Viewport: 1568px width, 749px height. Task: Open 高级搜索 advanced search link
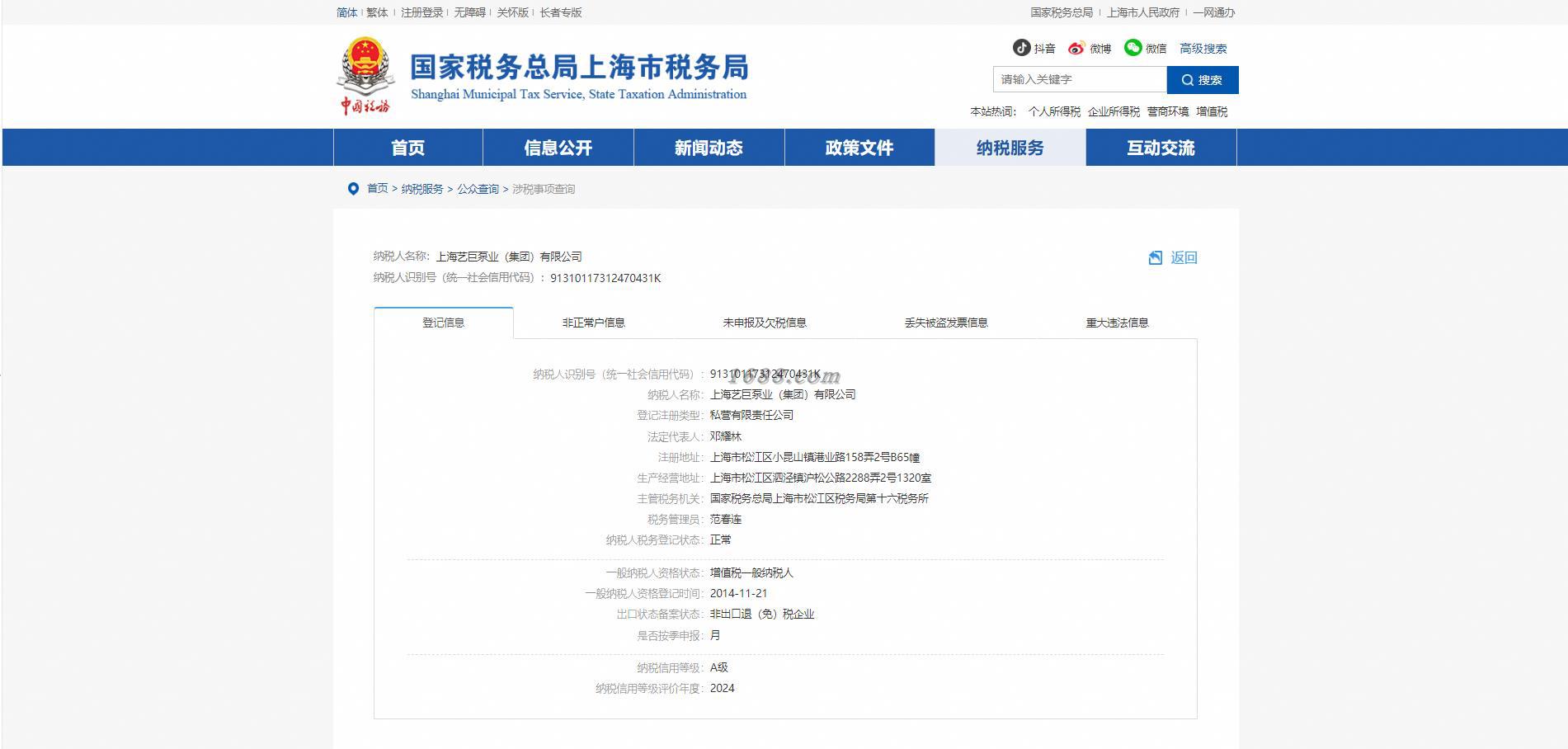pos(1203,49)
